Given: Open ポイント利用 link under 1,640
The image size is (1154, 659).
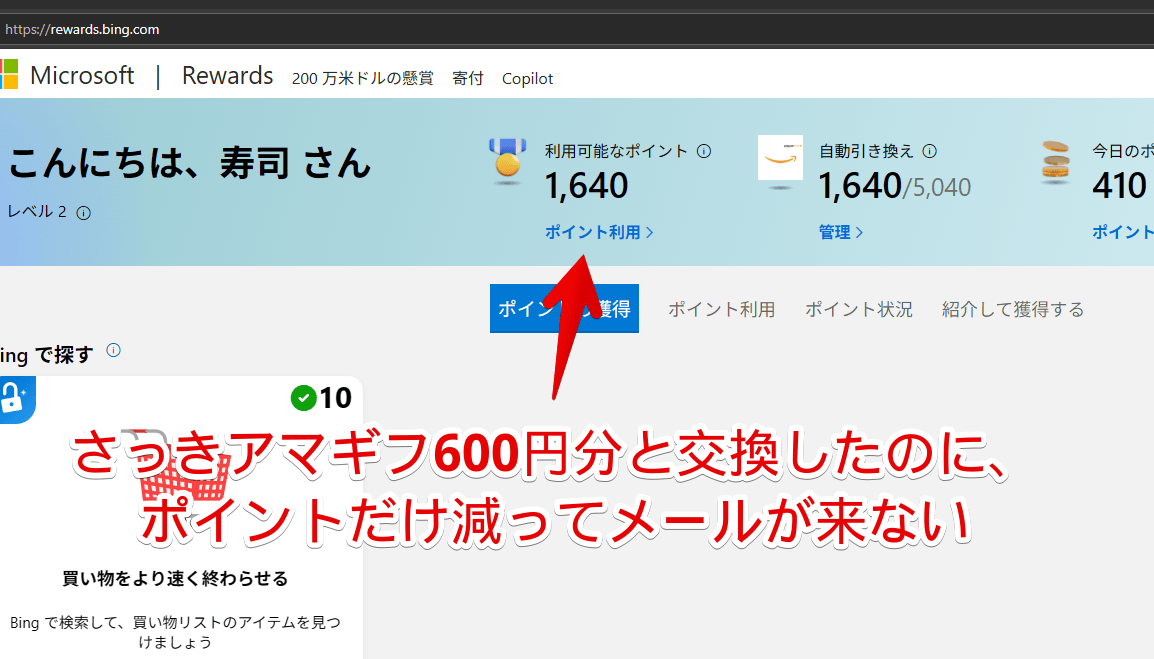Looking at the screenshot, I should click(599, 232).
